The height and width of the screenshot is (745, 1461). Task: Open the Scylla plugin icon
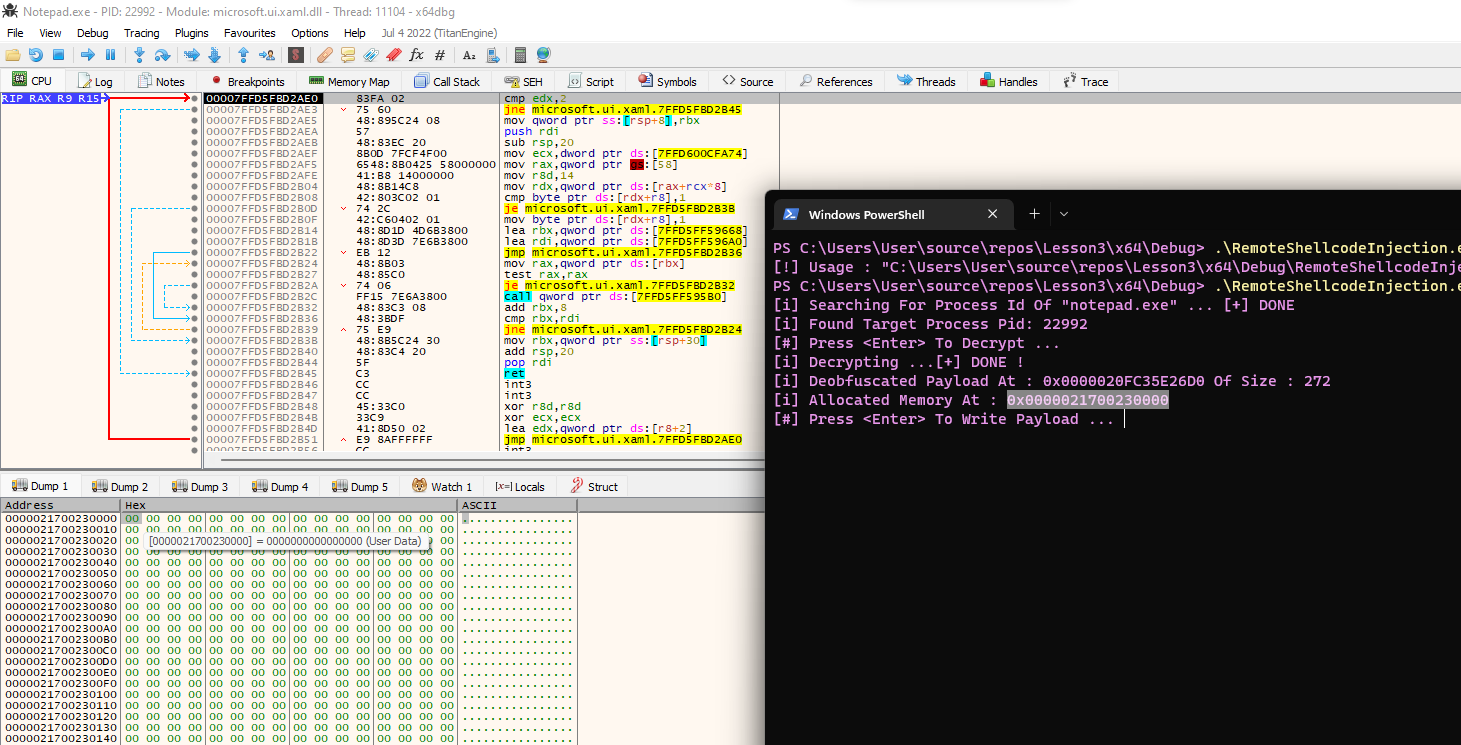(296, 55)
